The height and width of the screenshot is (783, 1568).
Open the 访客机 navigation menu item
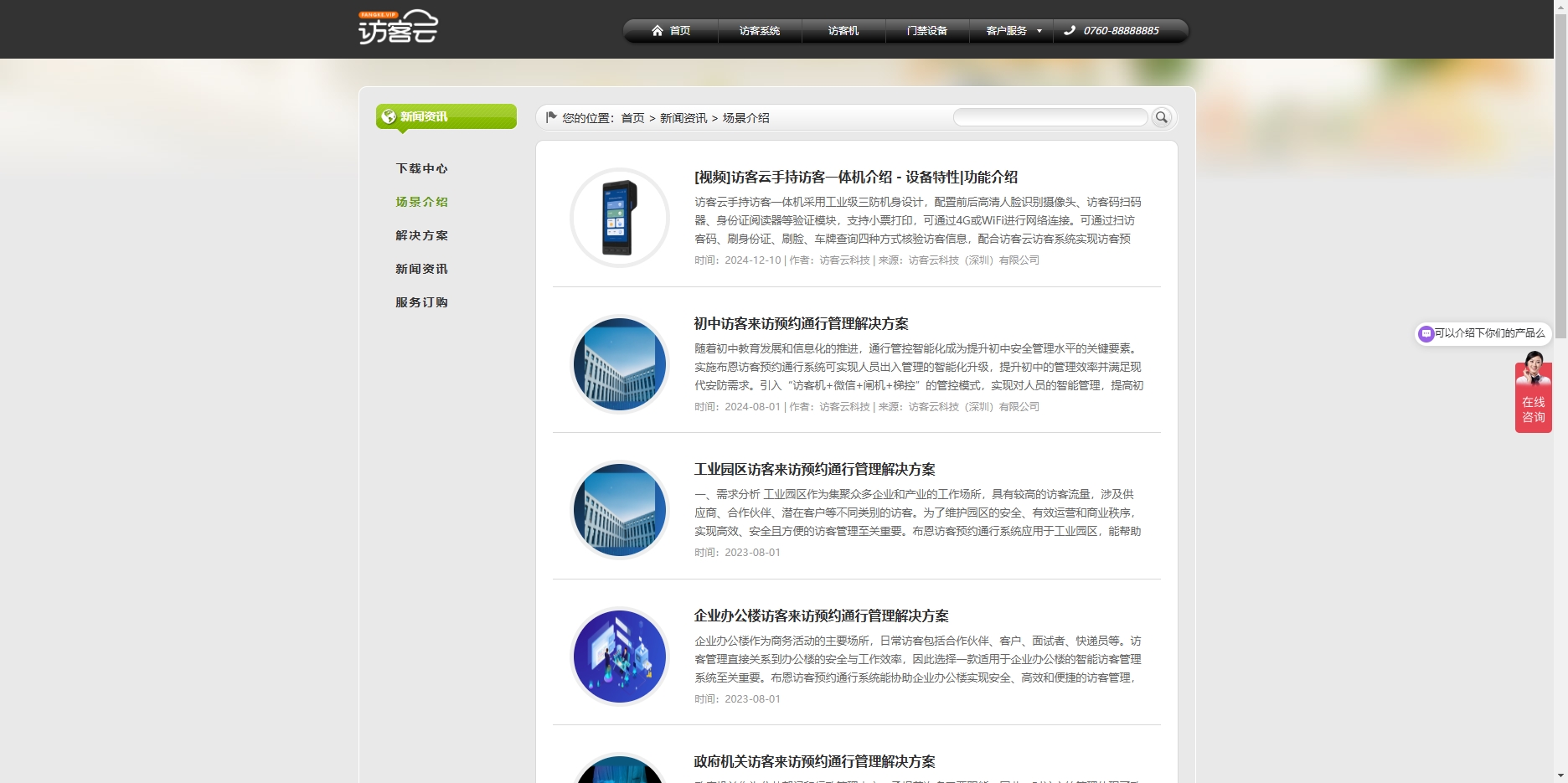(x=843, y=31)
